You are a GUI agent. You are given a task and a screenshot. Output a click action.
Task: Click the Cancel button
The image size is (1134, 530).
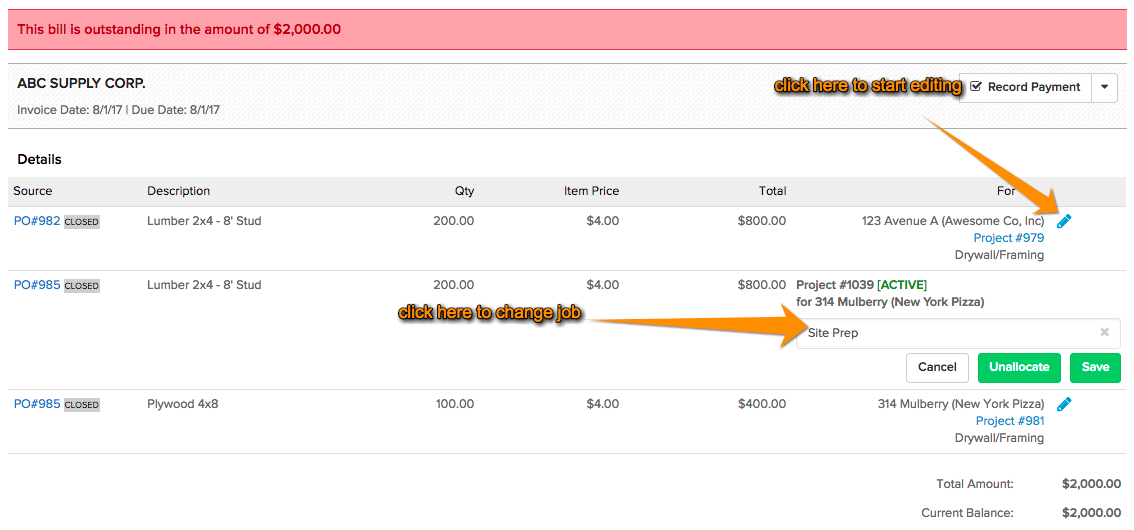[937, 367]
